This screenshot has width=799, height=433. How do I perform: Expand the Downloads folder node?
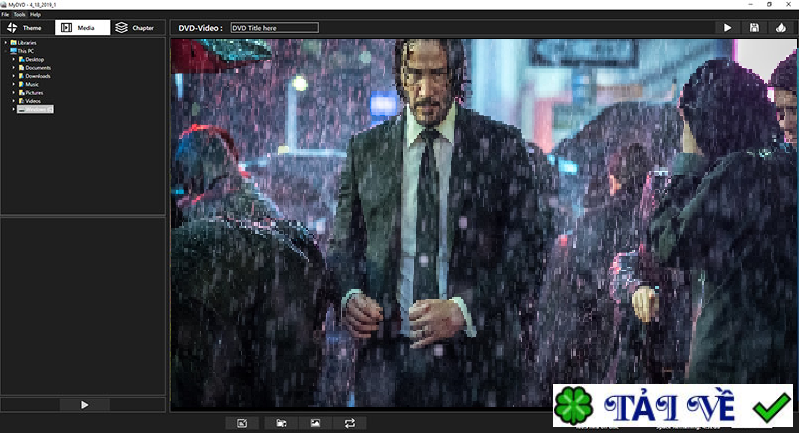point(14,76)
